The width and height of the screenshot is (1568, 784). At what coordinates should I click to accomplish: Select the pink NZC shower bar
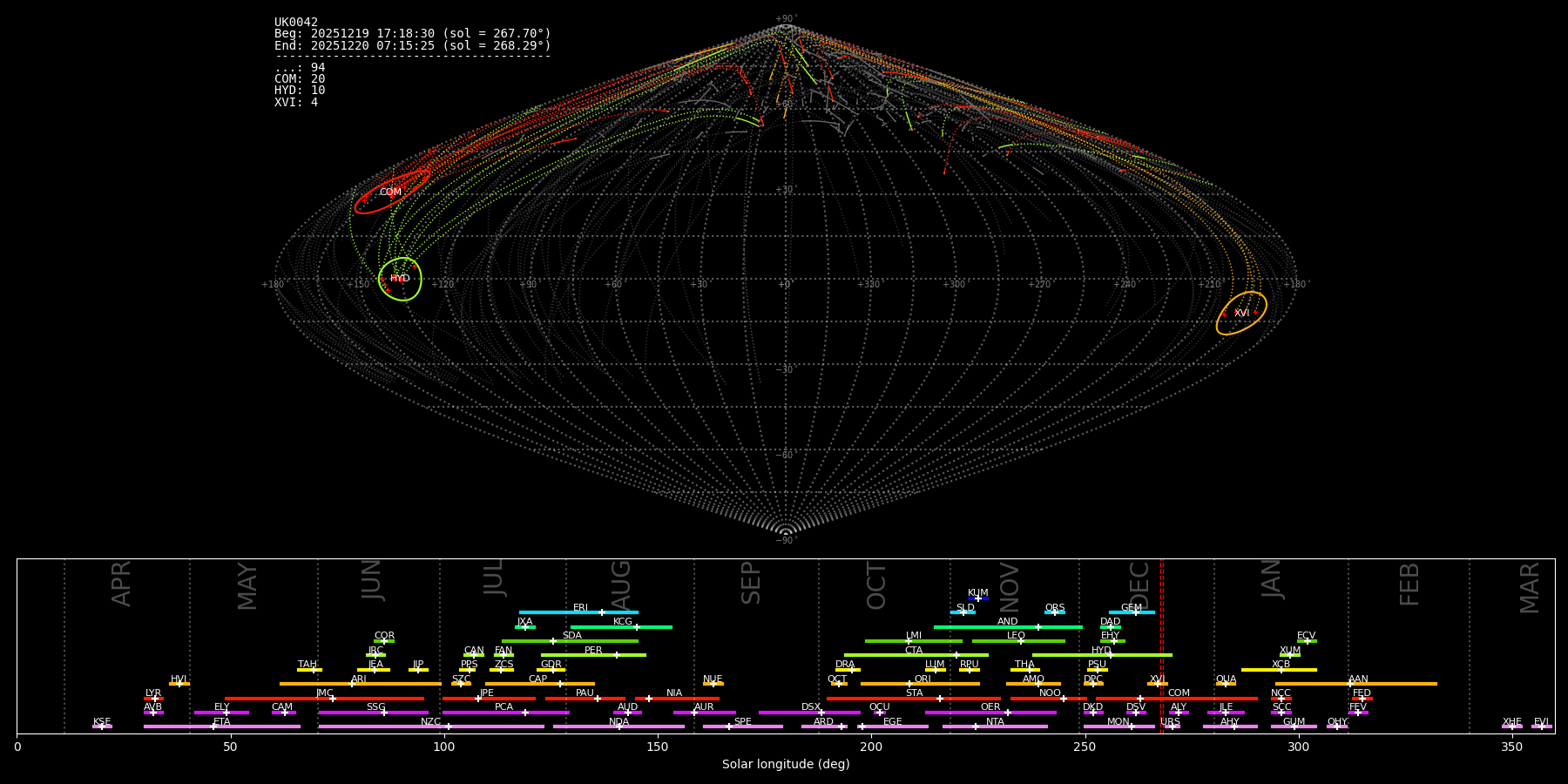pos(431,727)
